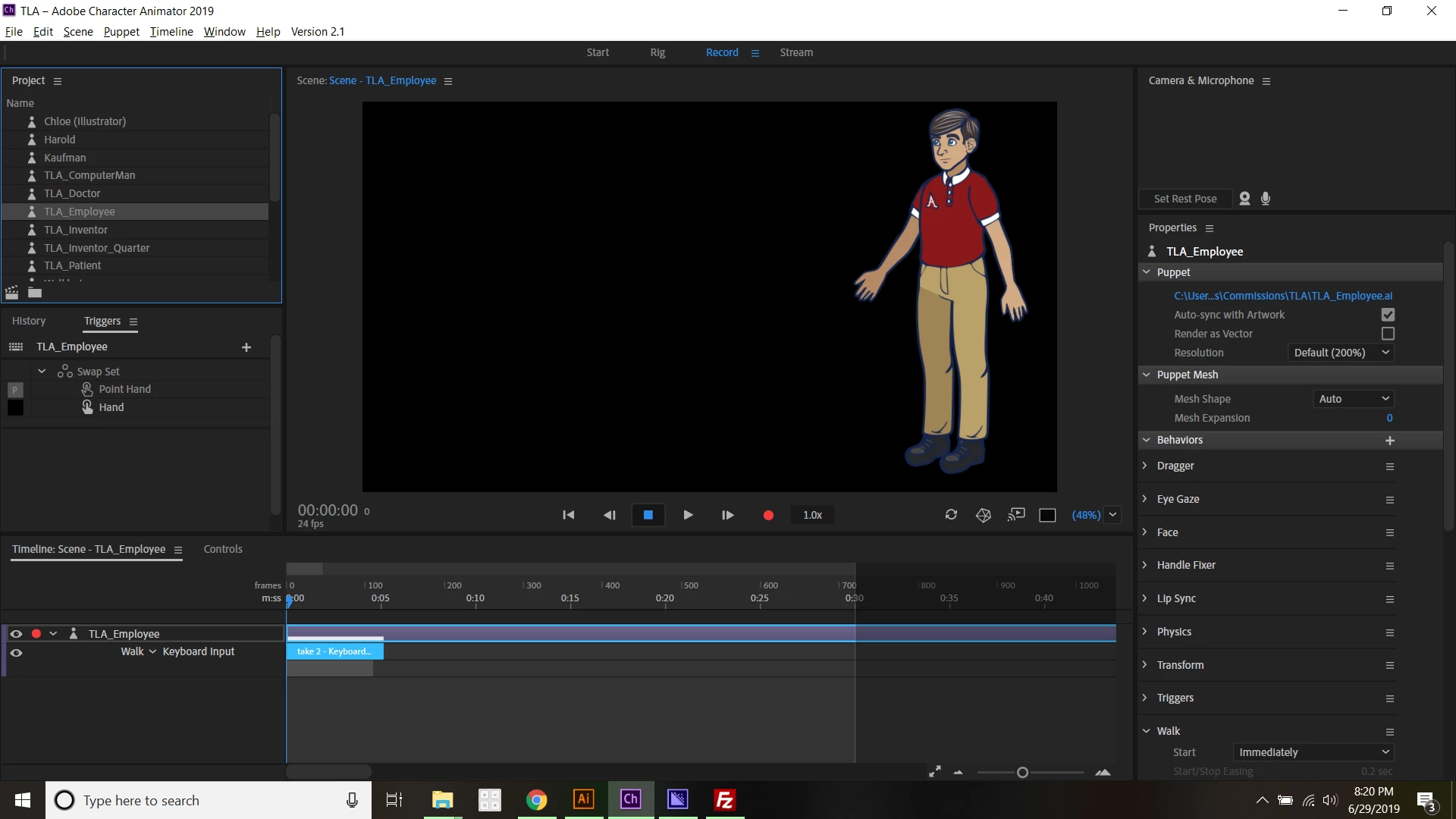Open the TLA_Employee.ai file path link

tap(1283, 296)
